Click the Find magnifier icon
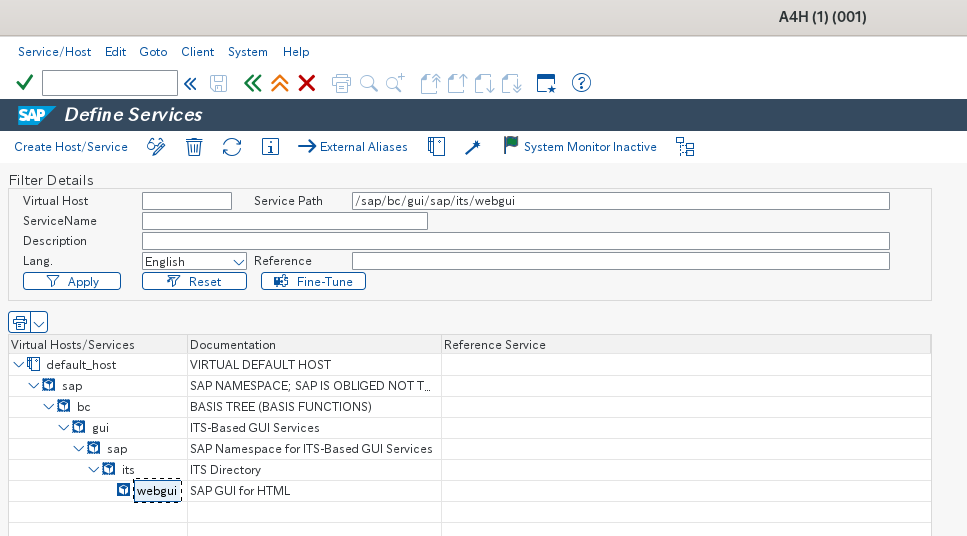Viewport: 967px width, 536px height. point(368,83)
